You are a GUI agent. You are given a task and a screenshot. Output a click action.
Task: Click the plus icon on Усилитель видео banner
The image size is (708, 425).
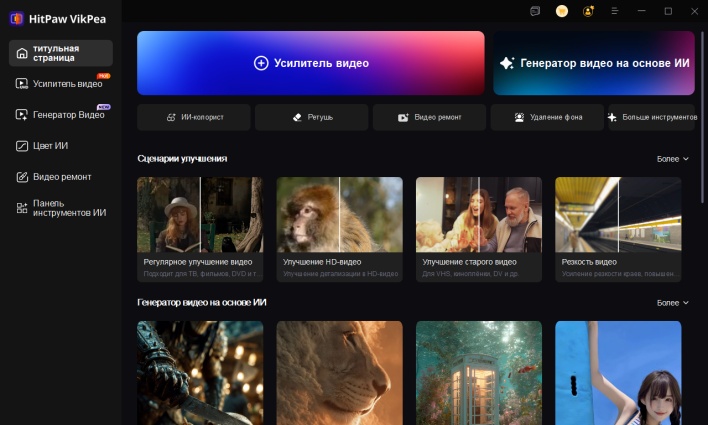(x=261, y=63)
